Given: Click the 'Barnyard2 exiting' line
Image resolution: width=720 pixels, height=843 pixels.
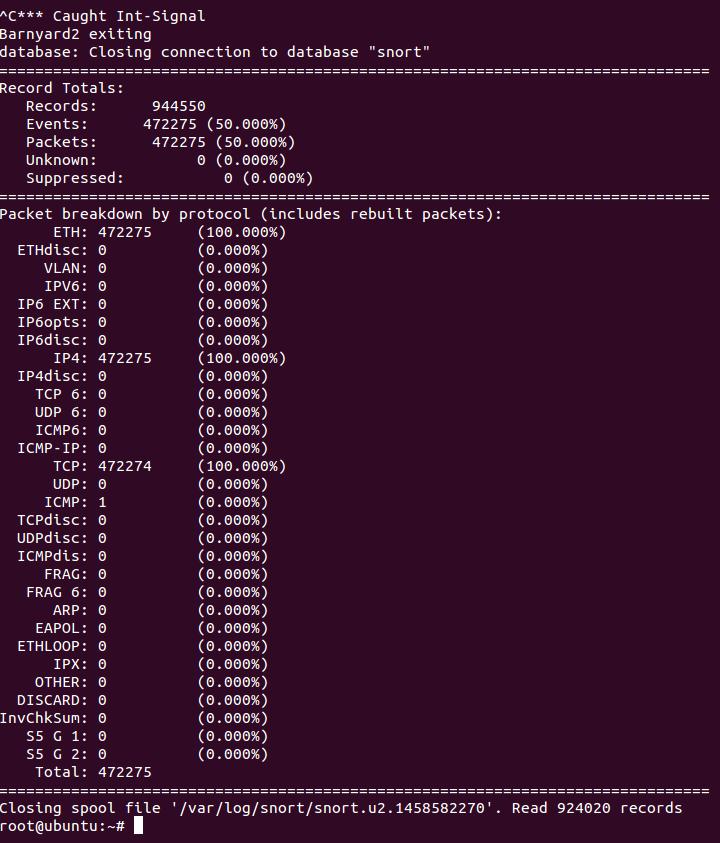Looking at the screenshot, I should pos(75,34).
